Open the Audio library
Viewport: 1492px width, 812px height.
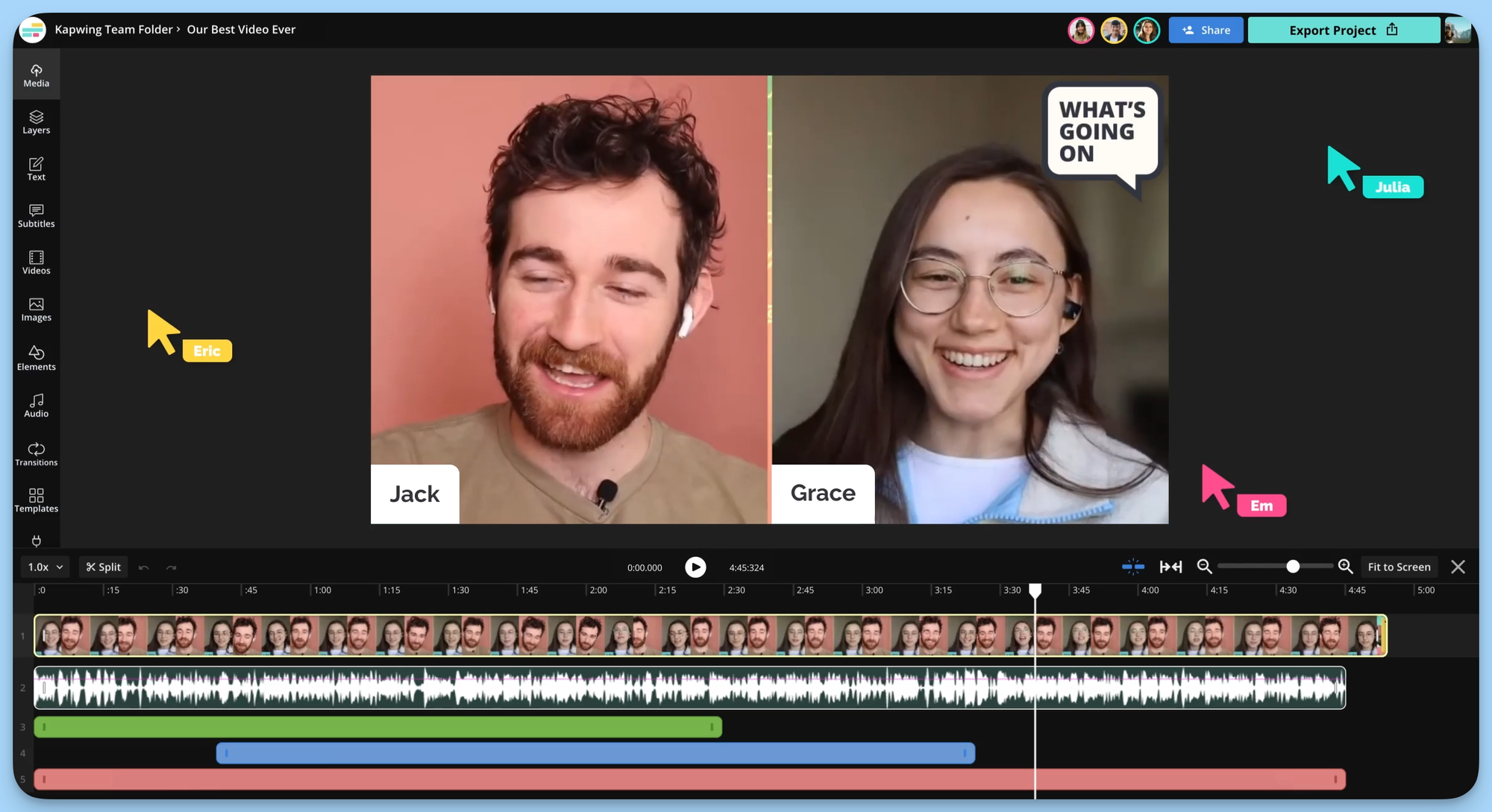point(36,406)
